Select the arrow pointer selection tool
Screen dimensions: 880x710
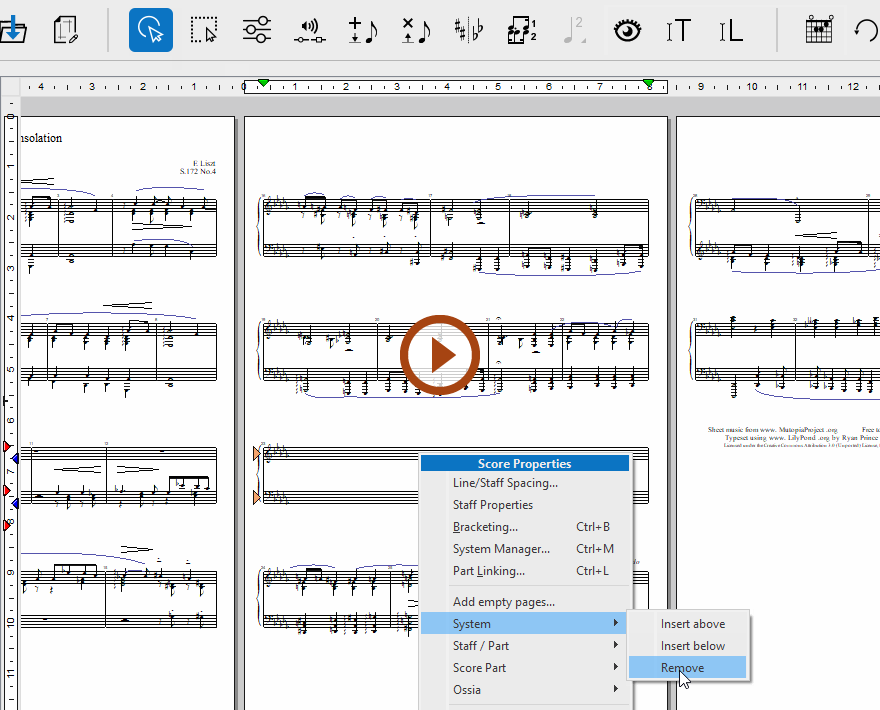point(151,30)
